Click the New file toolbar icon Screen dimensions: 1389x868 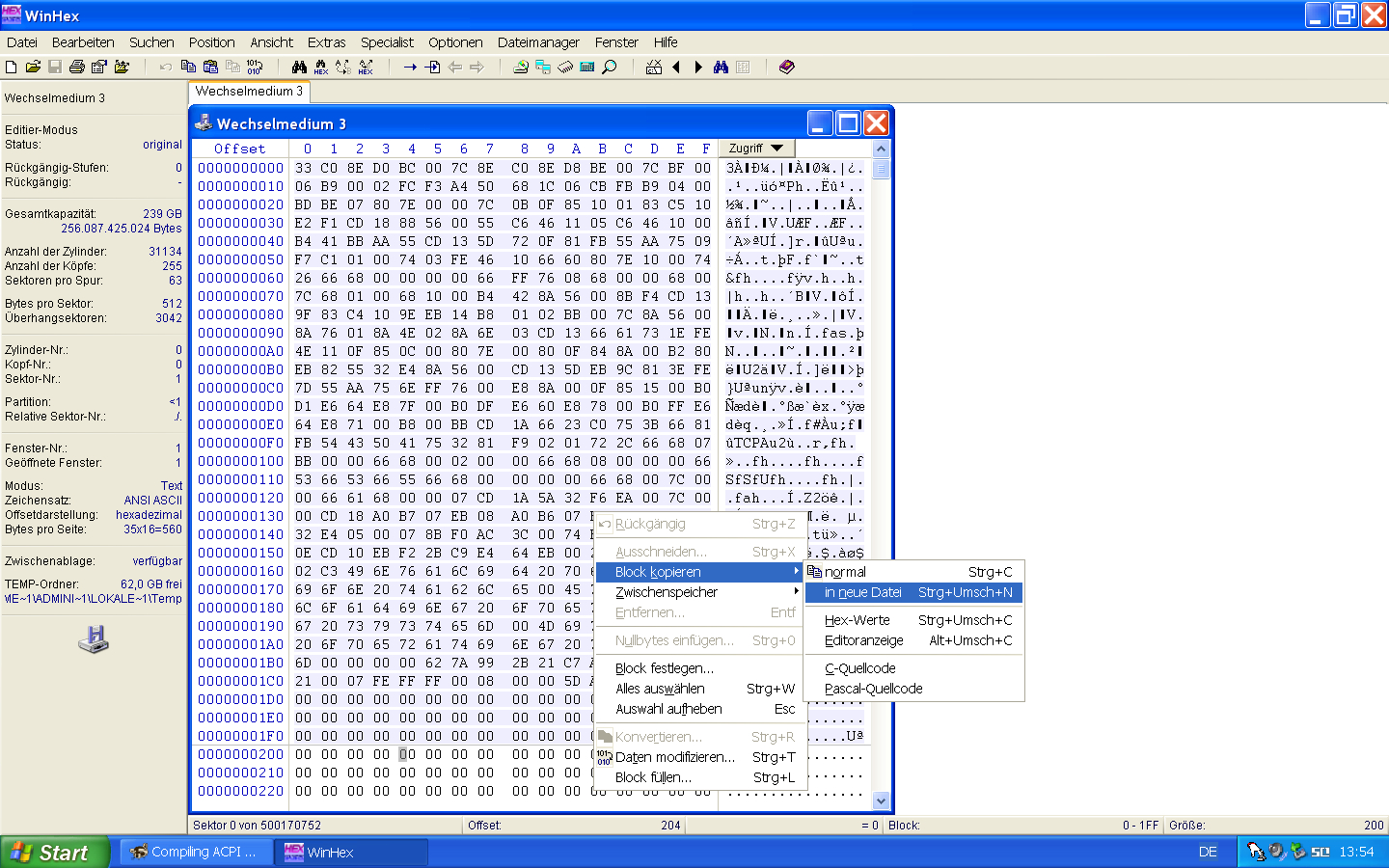[x=12, y=68]
